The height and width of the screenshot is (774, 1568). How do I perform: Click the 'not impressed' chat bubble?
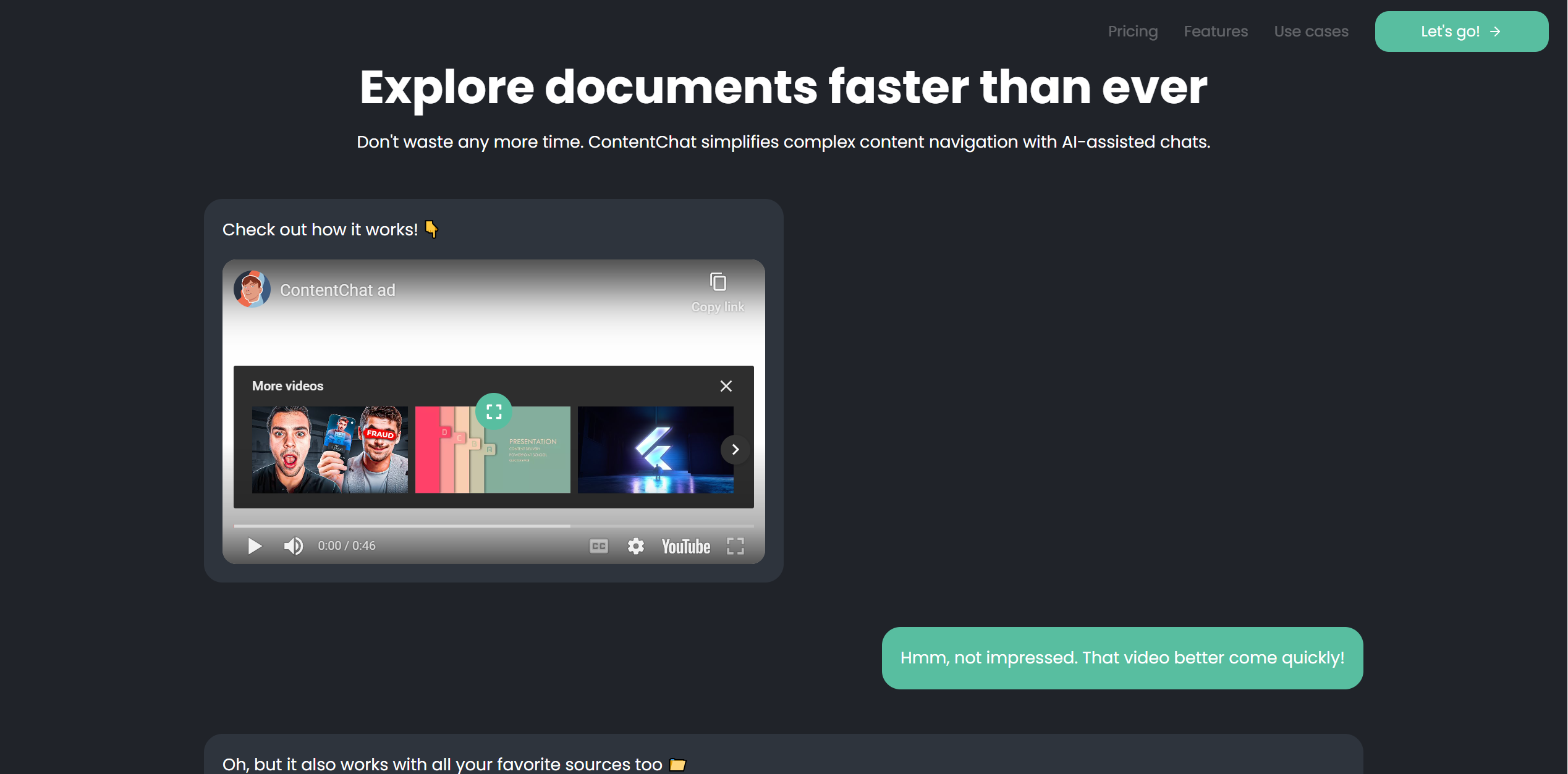click(1122, 658)
